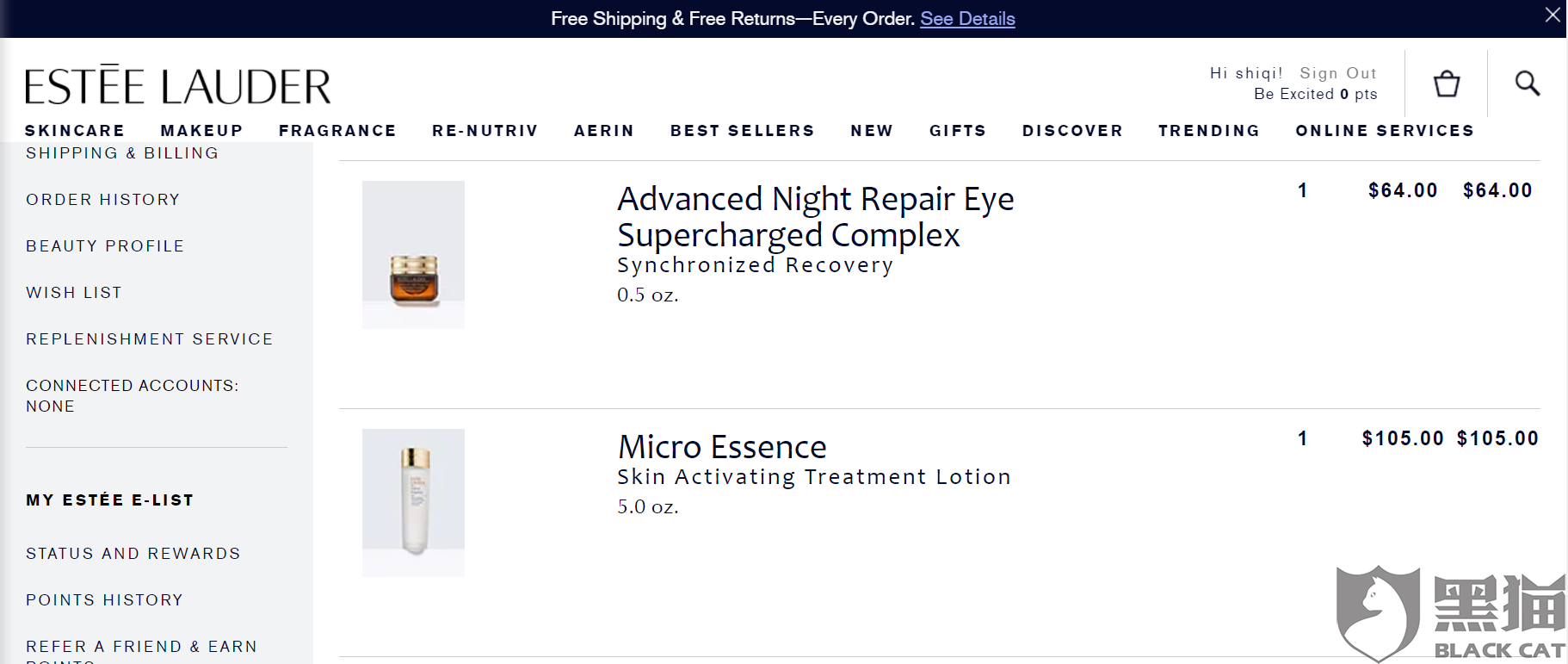The height and width of the screenshot is (664, 1568).
Task: Open the Online Services menu
Action: coord(1385,131)
